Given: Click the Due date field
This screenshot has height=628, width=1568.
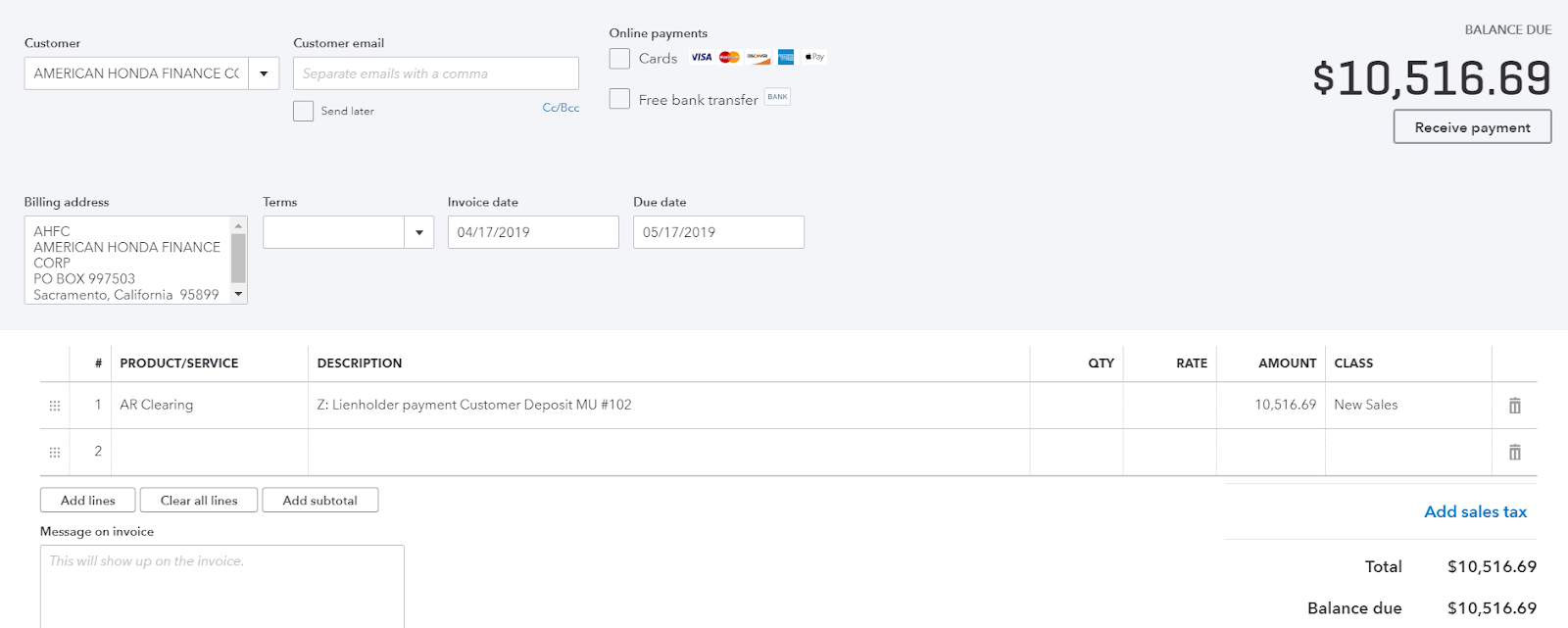Looking at the screenshot, I should (718, 232).
